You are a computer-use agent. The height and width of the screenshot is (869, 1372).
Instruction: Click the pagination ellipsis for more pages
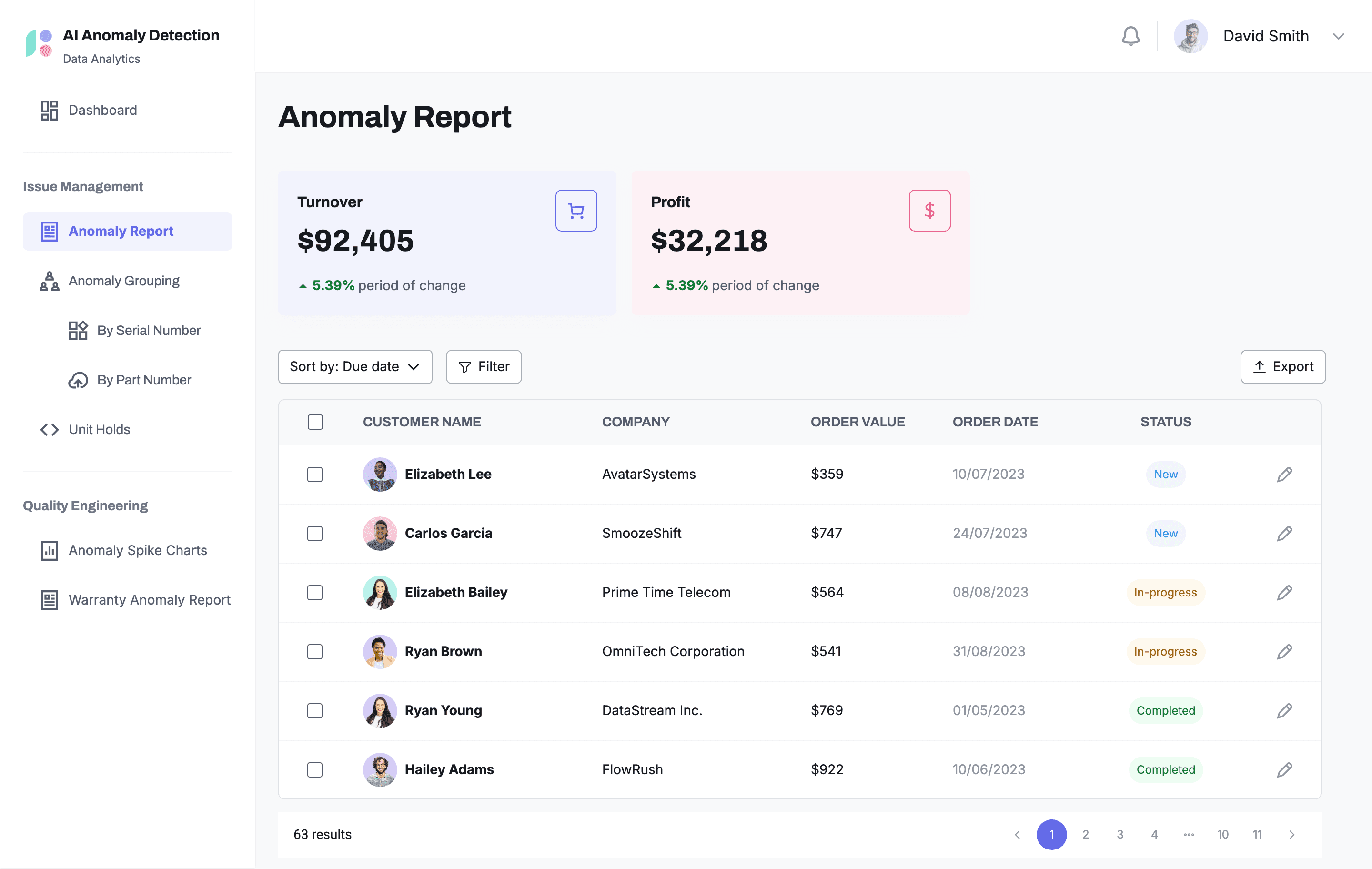1189,834
